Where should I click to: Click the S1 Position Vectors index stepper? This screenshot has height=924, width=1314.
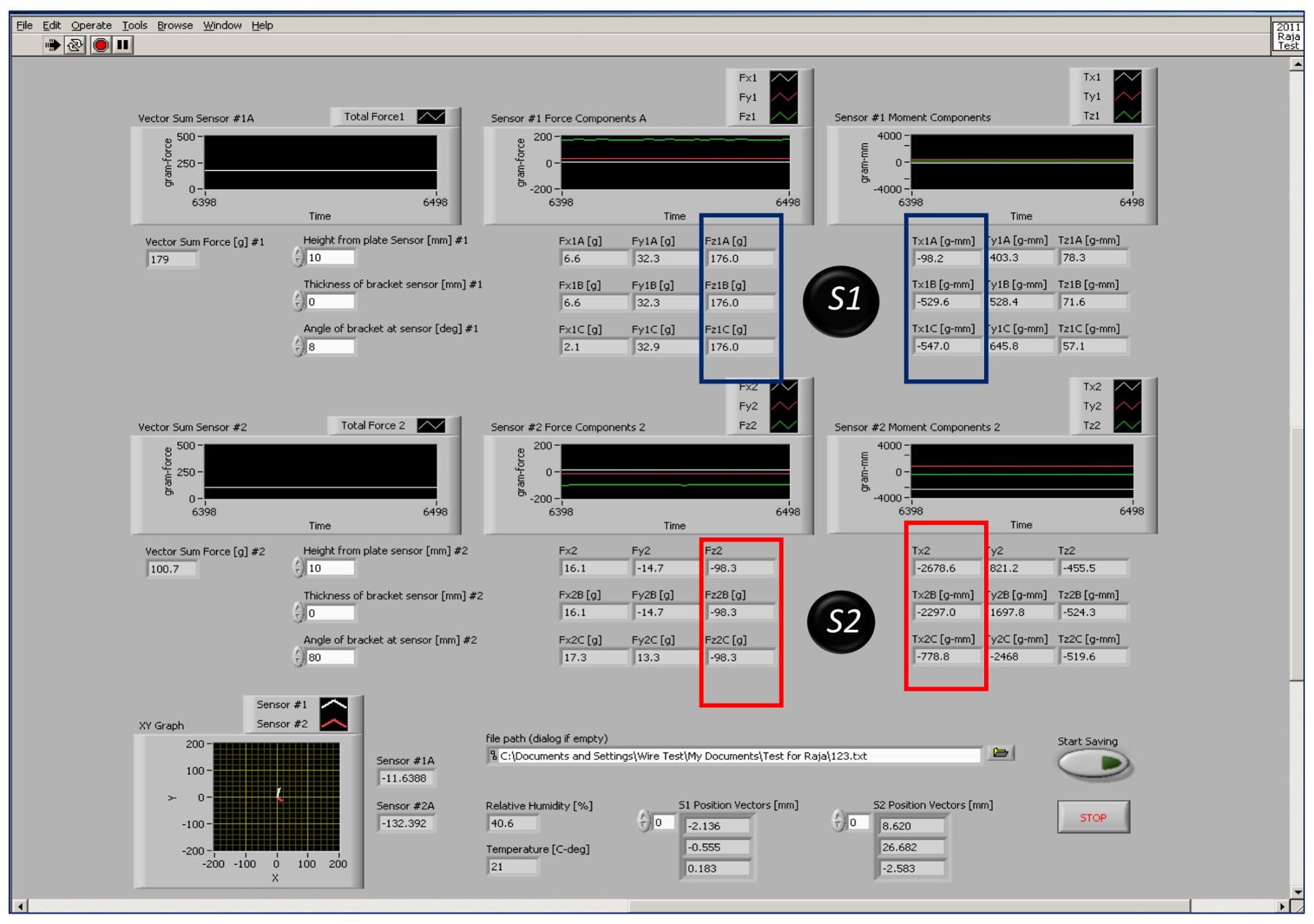[643, 821]
